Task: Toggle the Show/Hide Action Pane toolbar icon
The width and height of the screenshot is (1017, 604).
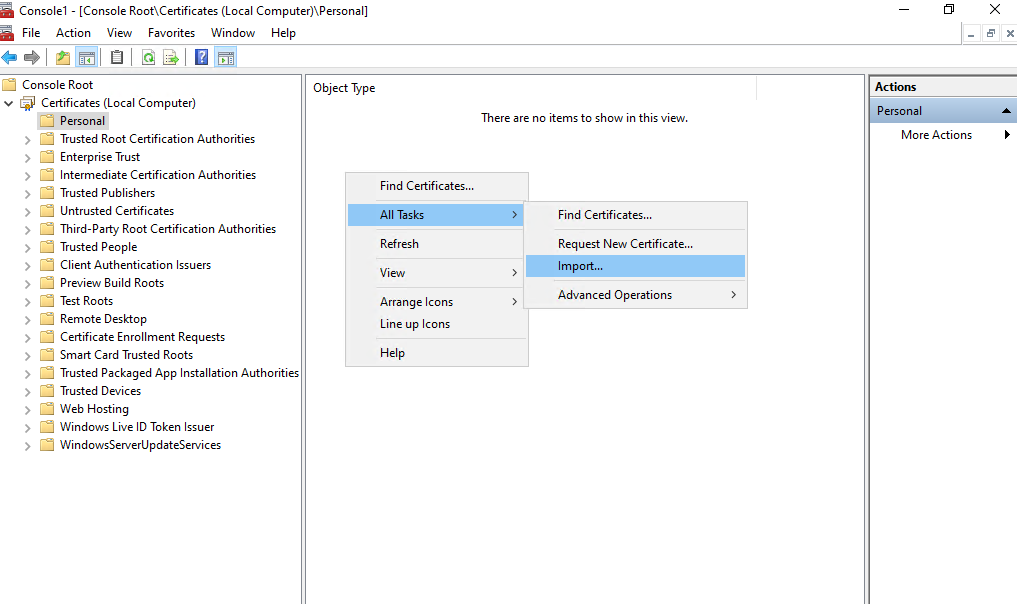Action: [x=226, y=58]
